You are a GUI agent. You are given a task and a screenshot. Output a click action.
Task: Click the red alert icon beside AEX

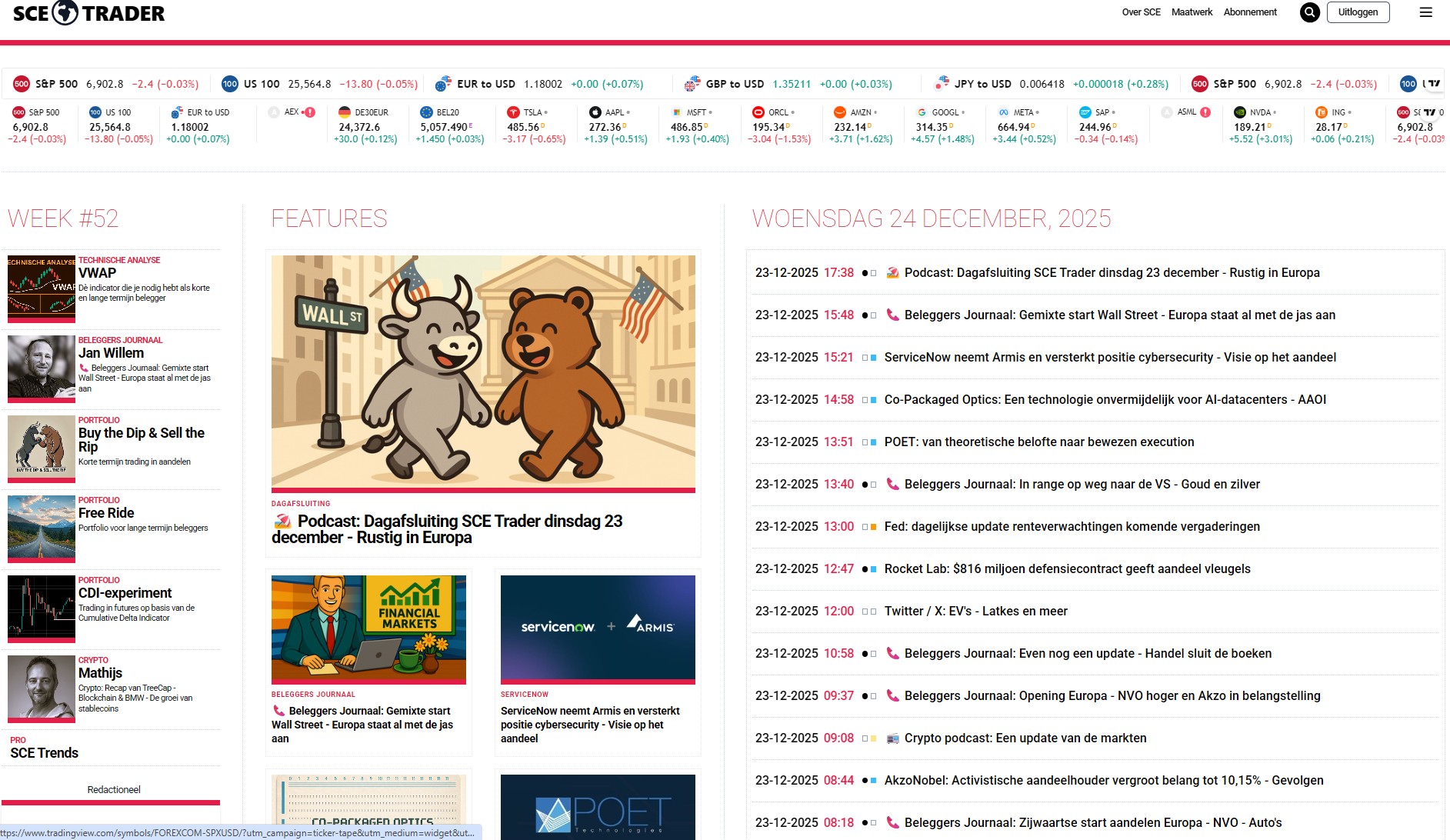(310, 112)
